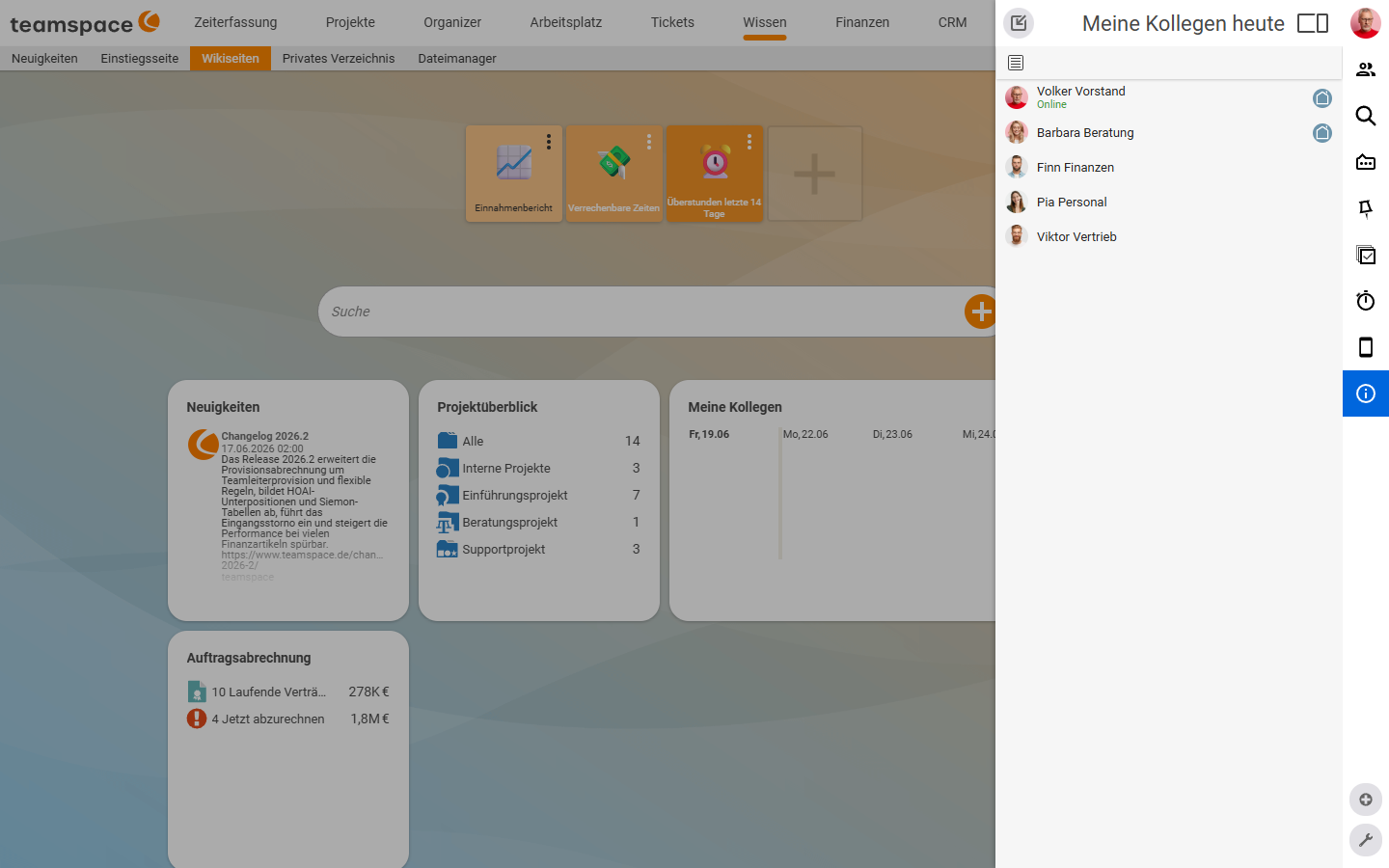Click the Meine Kollegen heute panel title
This screenshot has height=868, width=1389.
pos(1184,23)
